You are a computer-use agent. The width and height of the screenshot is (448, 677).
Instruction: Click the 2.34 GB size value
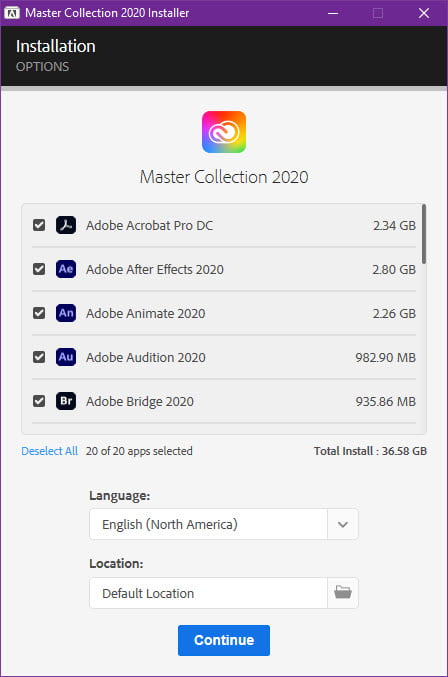pos(394,225)
